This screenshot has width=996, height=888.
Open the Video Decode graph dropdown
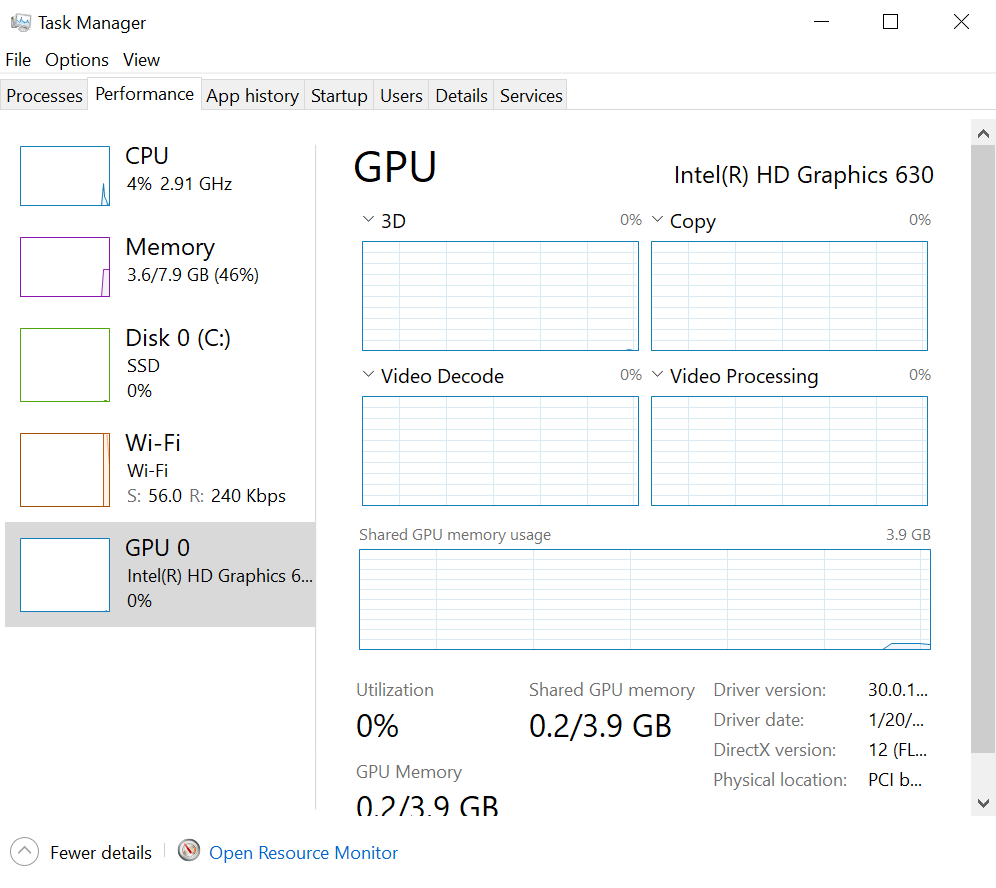tap(368, 376)
